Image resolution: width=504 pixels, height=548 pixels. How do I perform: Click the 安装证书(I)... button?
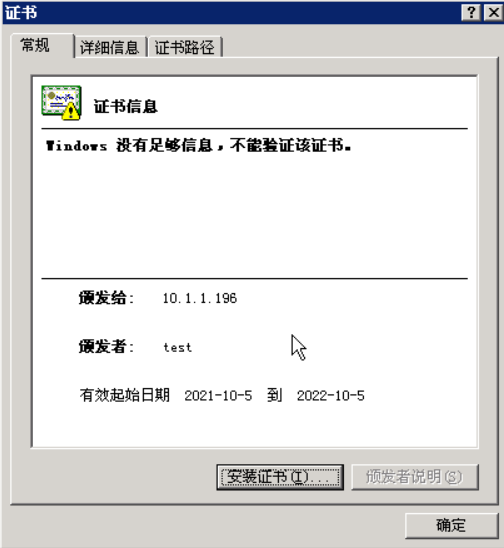(x=280, y=477)
